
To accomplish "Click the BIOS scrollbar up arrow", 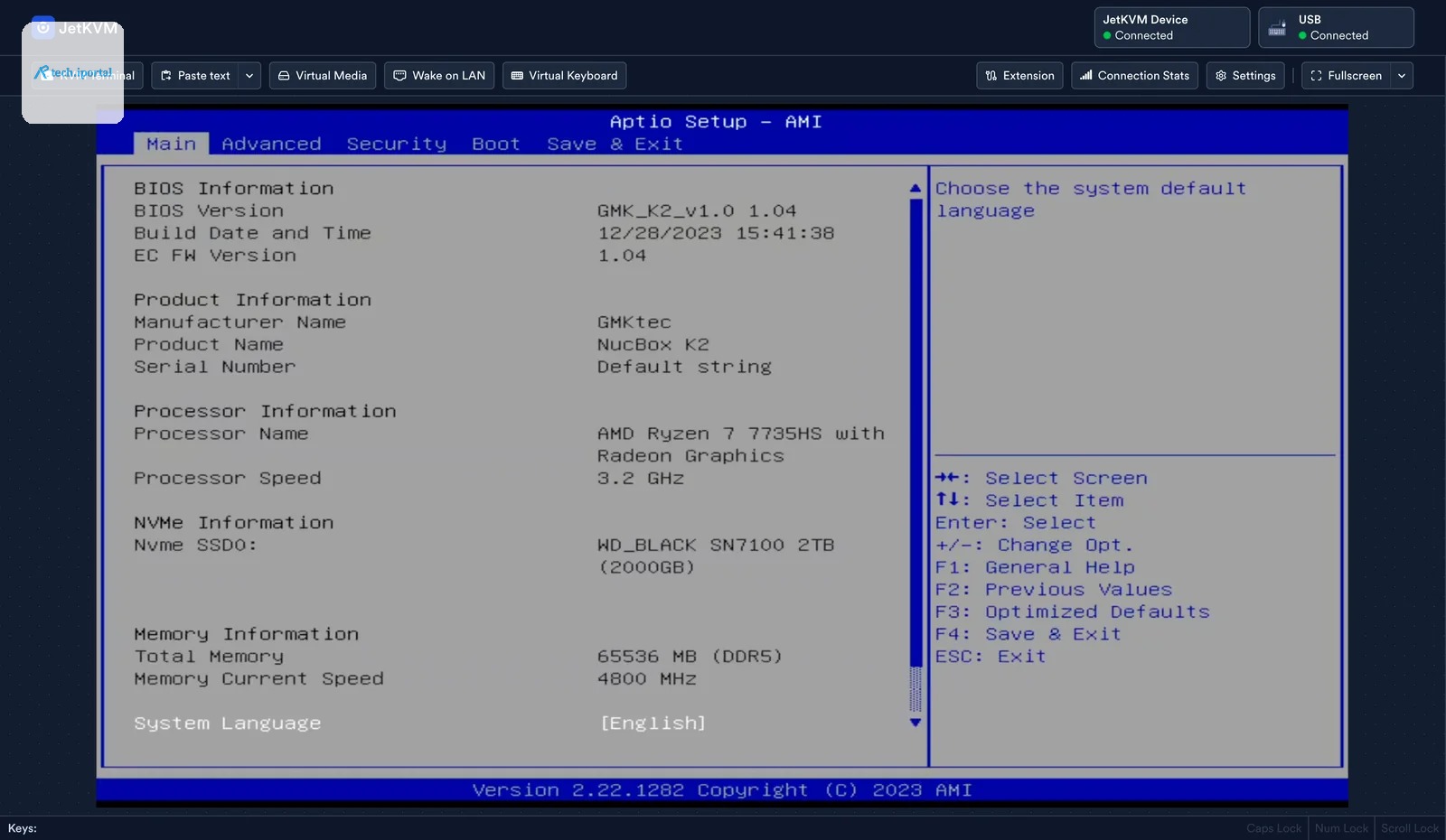I will 915,189.
